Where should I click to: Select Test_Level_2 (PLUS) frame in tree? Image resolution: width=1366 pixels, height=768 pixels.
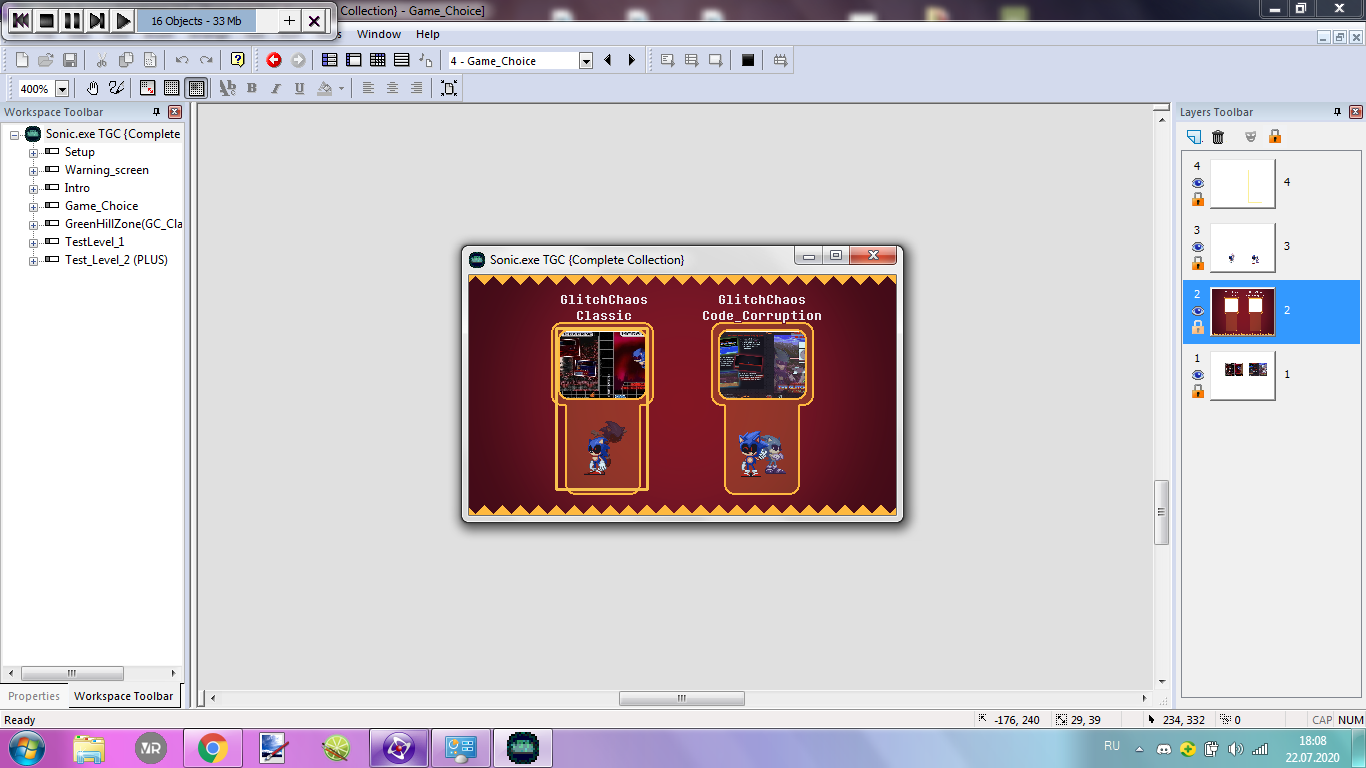116,260
